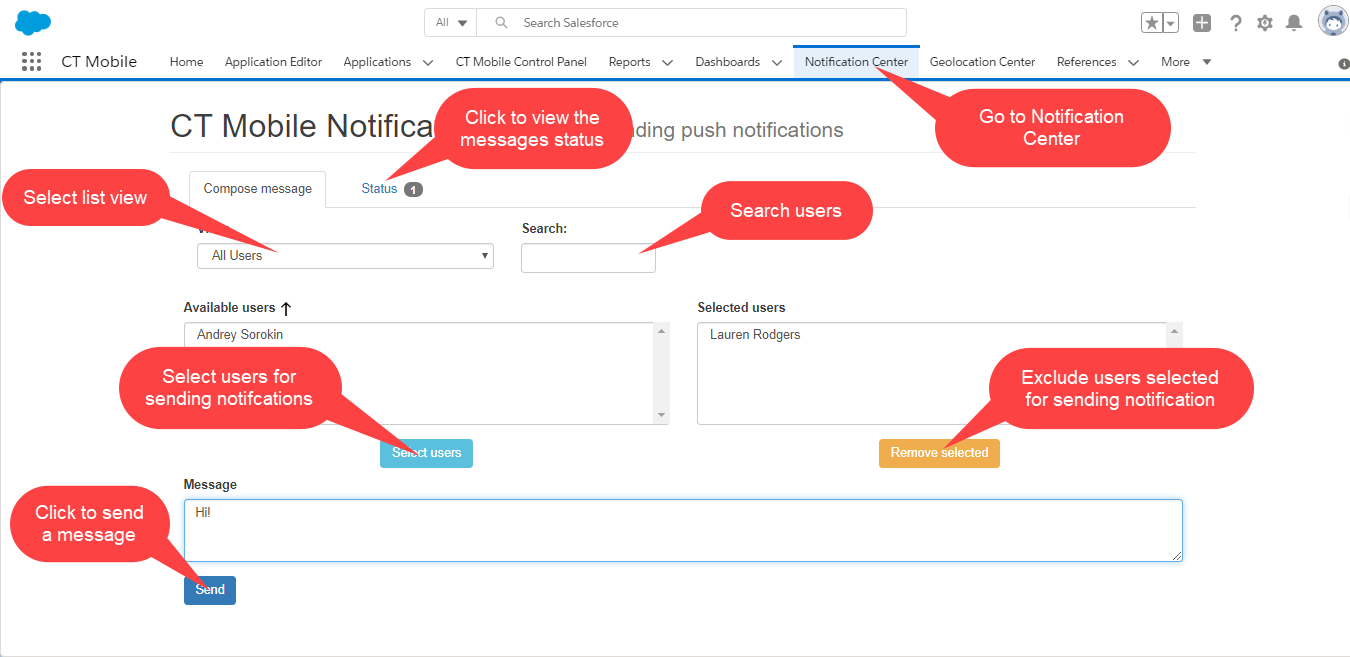This screenshot has width=1350, height=657.
Task: Open the Help question mark icon
Action: 1236,23
